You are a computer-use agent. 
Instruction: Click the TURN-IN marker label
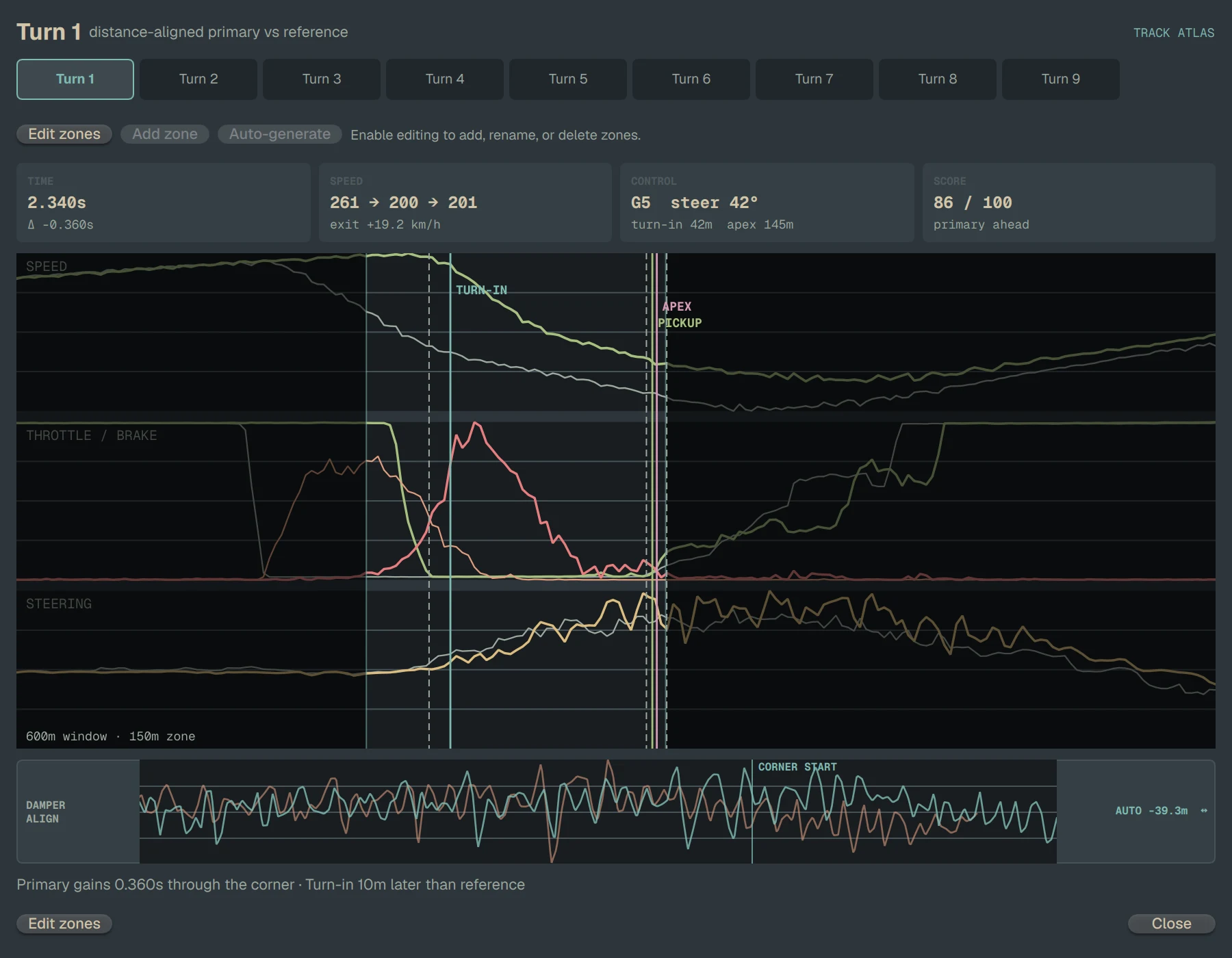coord(482,290)
